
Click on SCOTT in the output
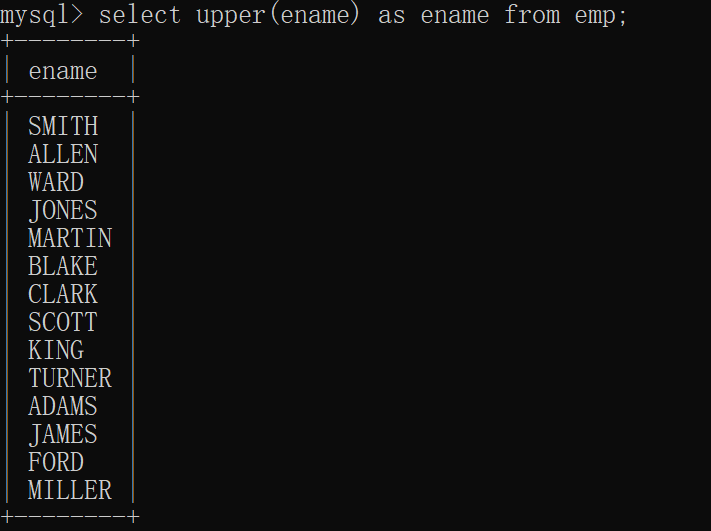coord(63,322)
